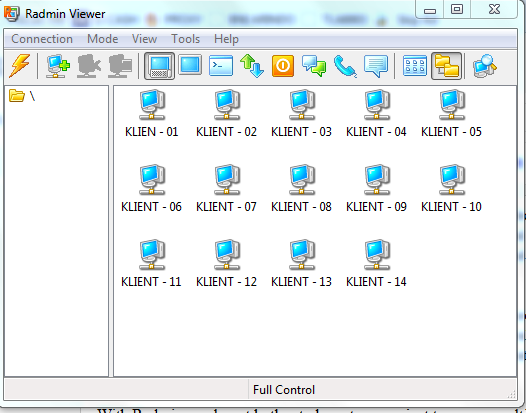Open the Tools menu
The image size is (526, 413).
(x=186, y=39)
